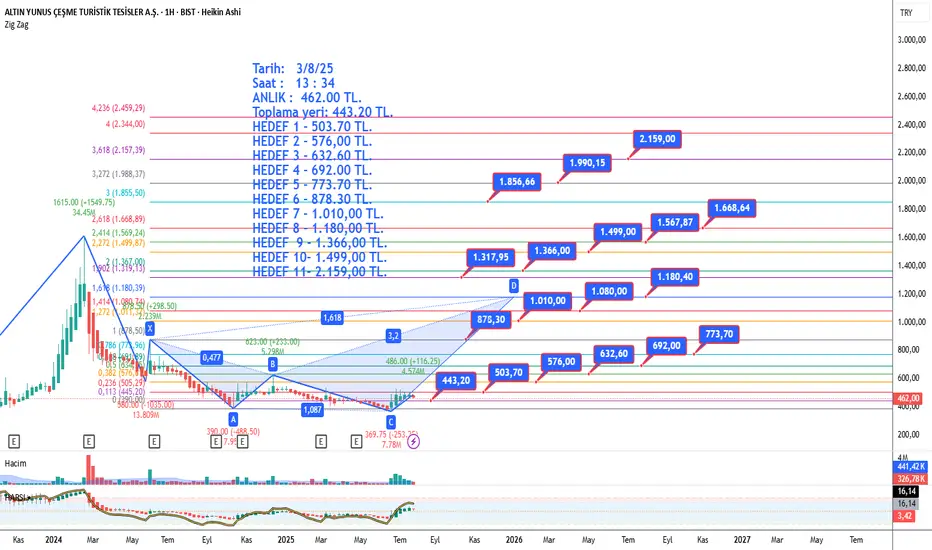Screen dimensions: 932x550
Task: Select the 1.080,00 price callout
Action: click(609, 291)
